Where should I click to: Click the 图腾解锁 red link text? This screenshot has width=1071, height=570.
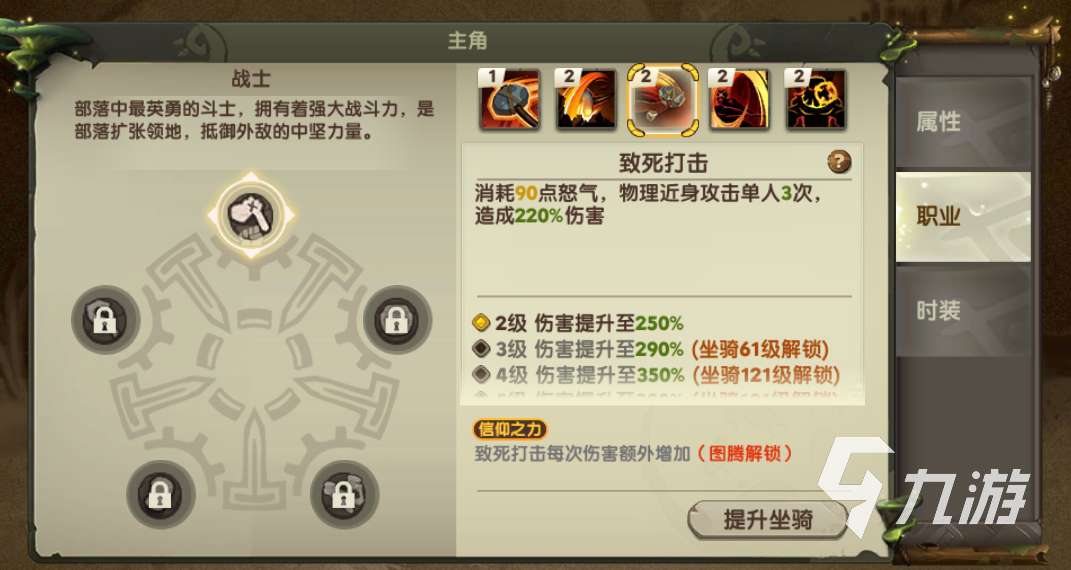tap(745, 453)
